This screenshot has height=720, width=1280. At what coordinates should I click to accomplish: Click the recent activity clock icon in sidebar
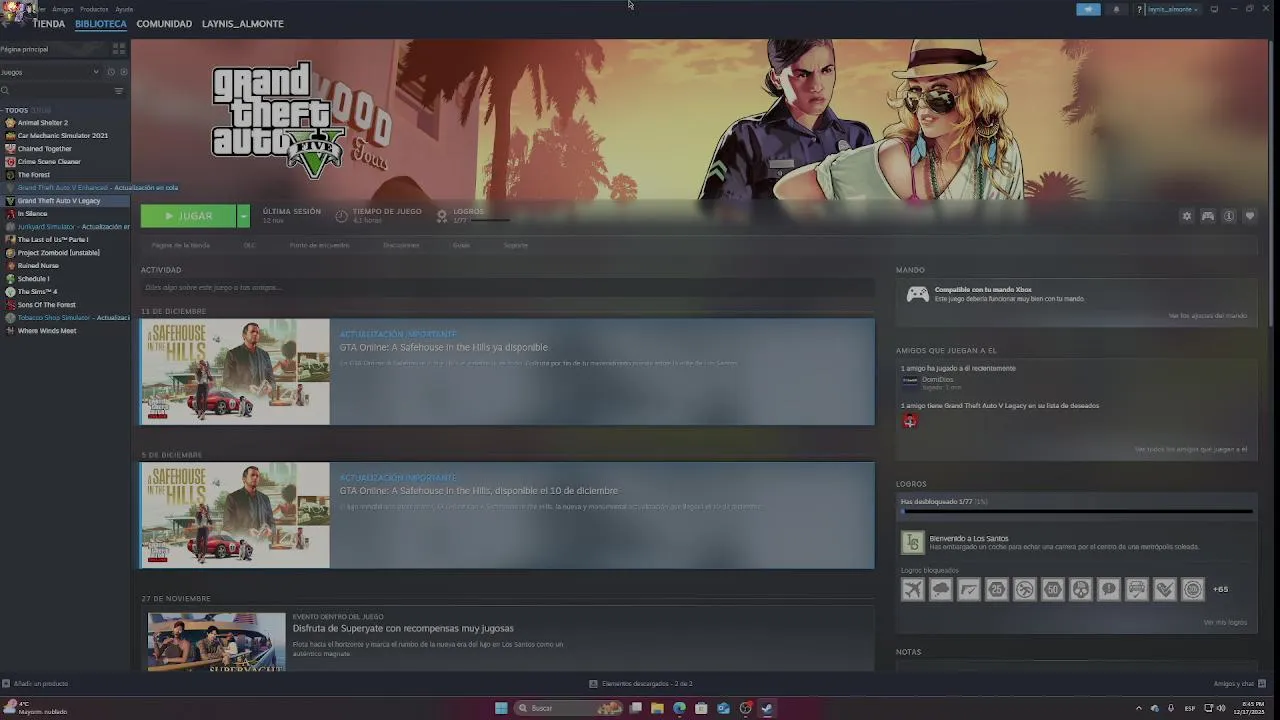[111, 72]
